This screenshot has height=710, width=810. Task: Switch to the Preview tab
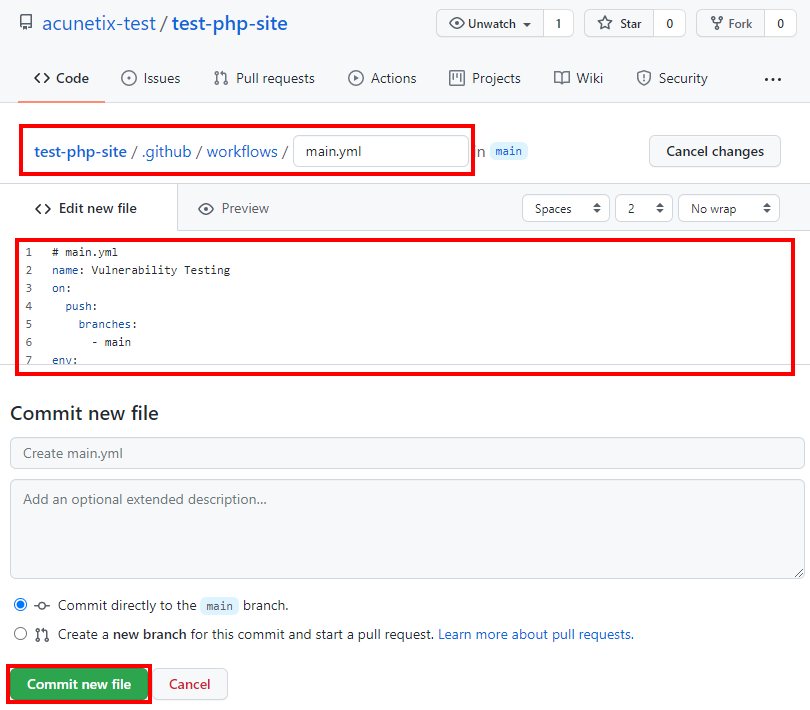click(233, 209)
